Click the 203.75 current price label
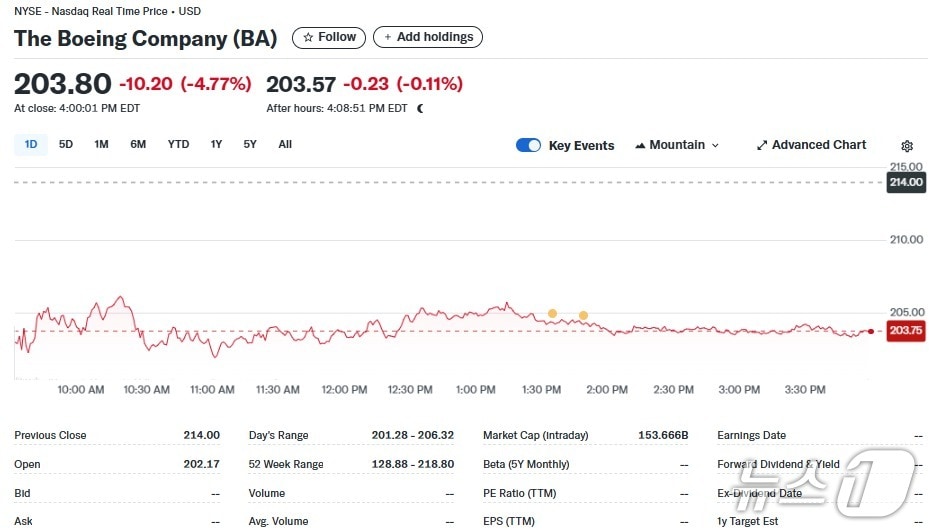 pos(905,332)
